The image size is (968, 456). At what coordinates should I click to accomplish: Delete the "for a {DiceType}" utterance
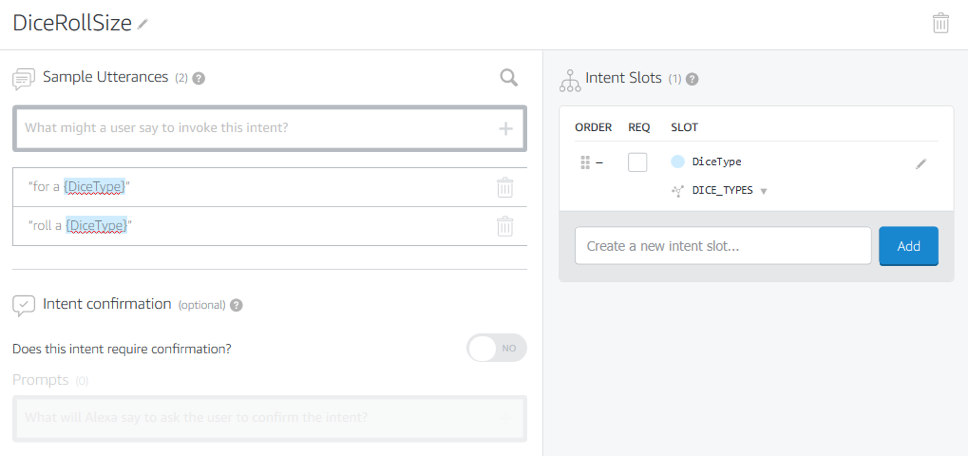[x=505, y=187]
